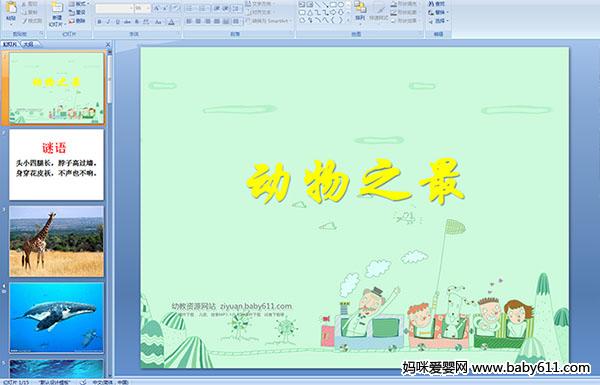This screenshot has height=385, width=600.
Task: Justify the paragraph text
Action: point(217,21)
